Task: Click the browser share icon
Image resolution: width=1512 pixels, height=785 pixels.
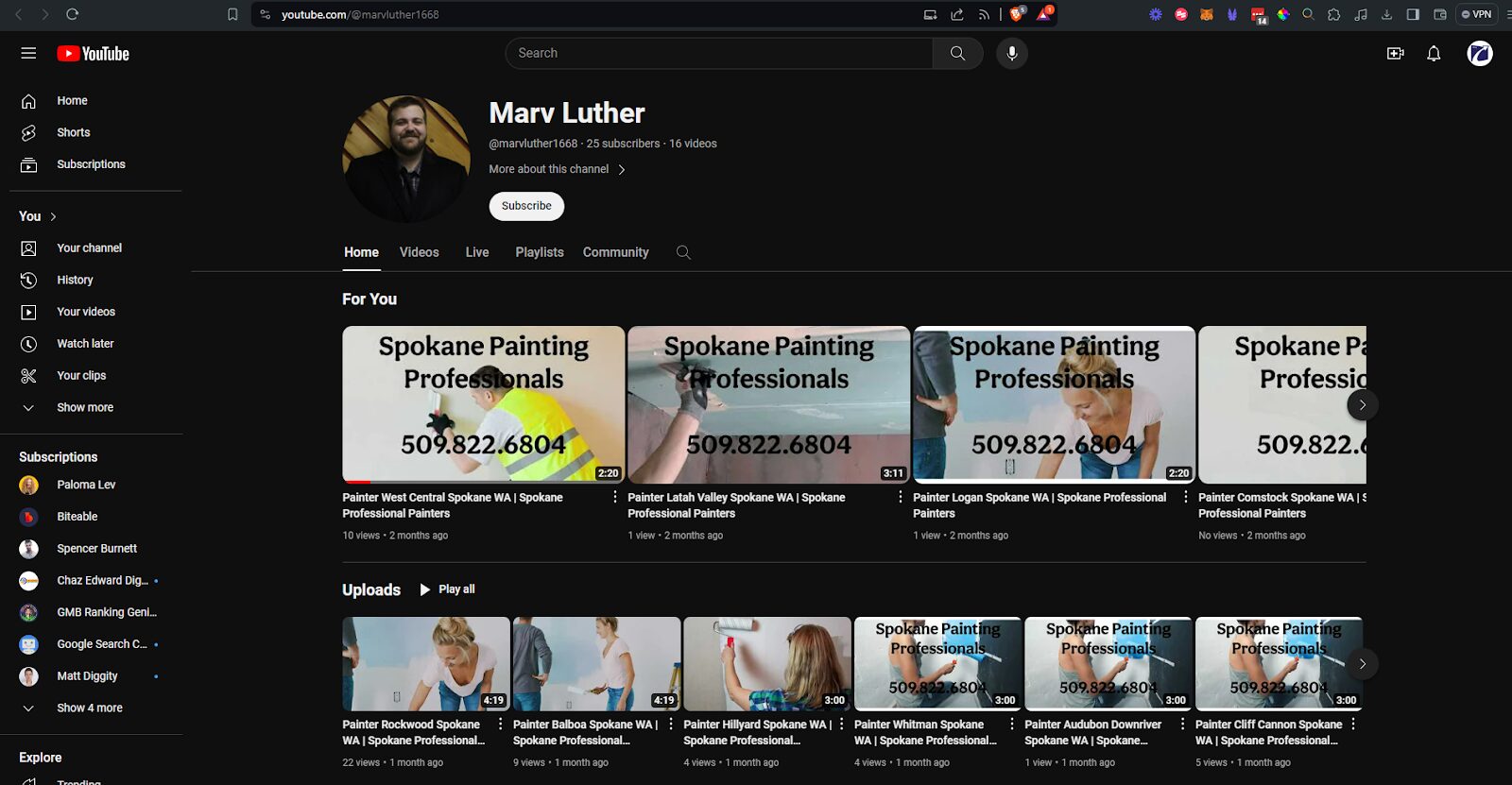Action: coord(957,14)
